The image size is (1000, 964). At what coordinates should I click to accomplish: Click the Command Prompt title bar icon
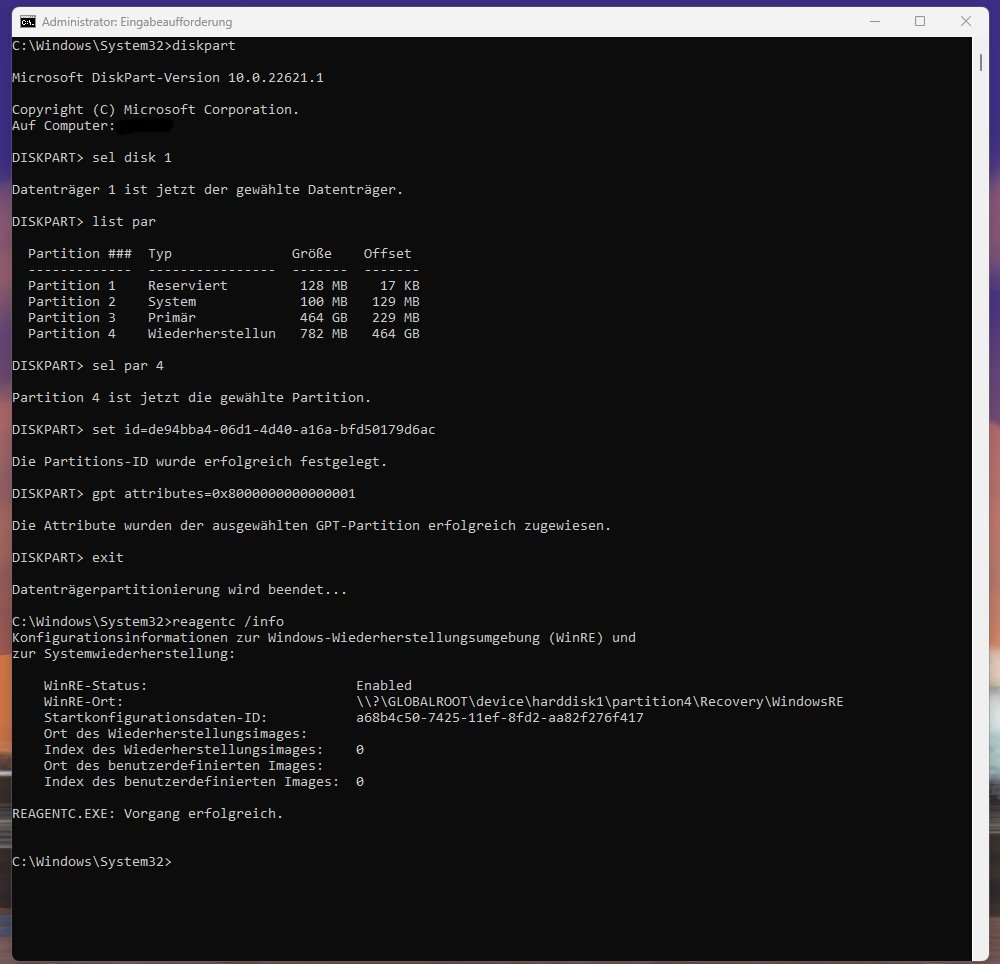click(x=27, y=22)
